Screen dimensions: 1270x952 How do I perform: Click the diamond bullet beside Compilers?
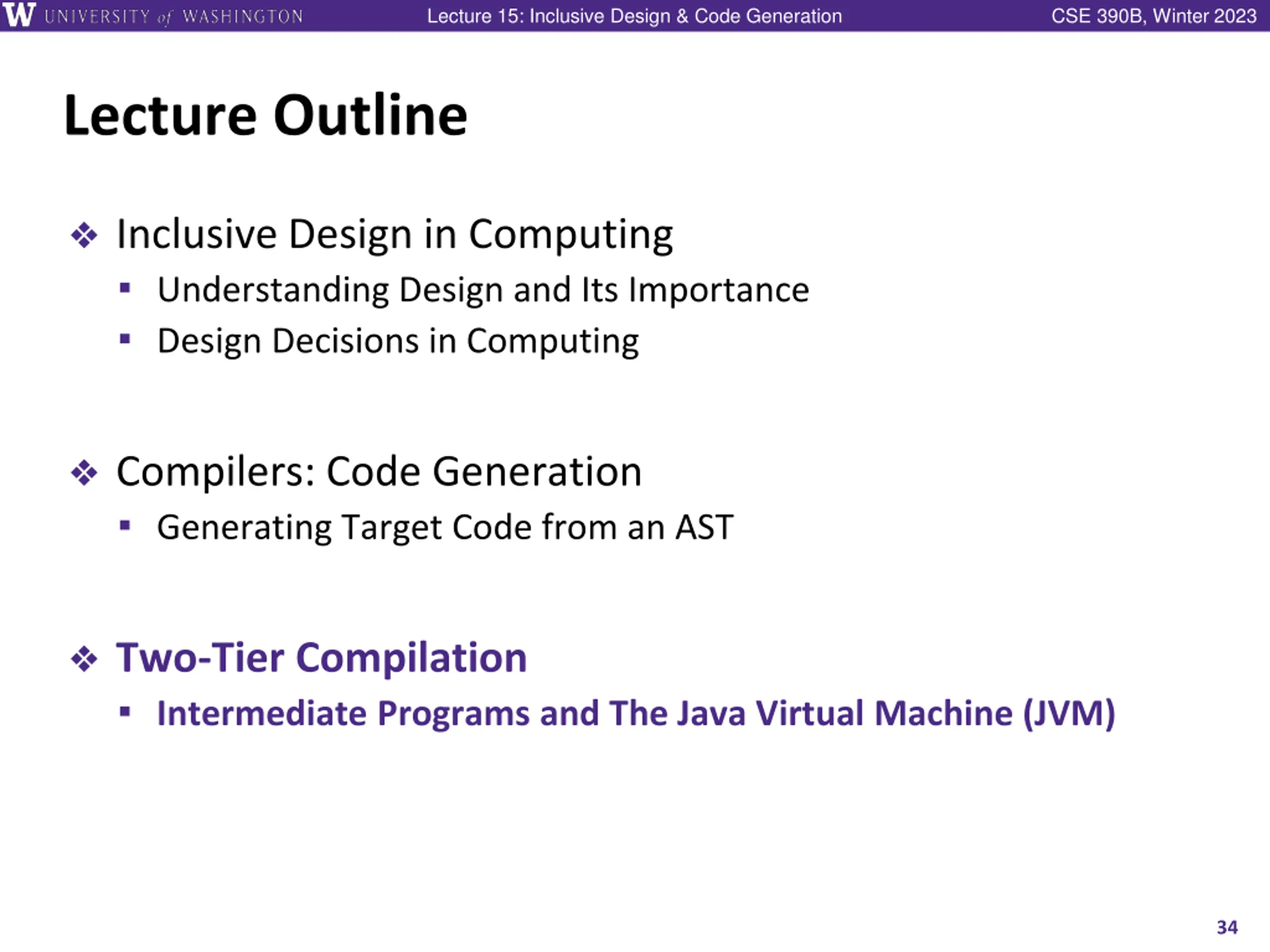click(x=84, y=473)
